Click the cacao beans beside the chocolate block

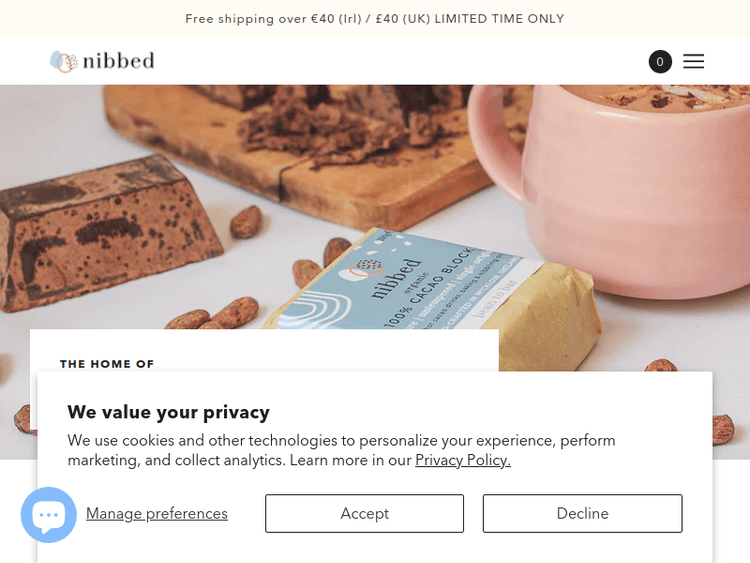pos(245,222)
